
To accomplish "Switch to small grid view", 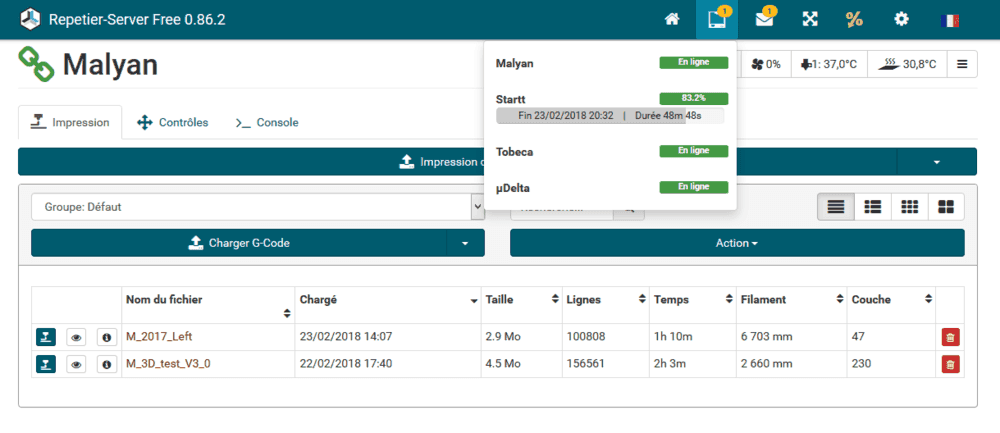I will pyautogui.click(x=909, y=207).
